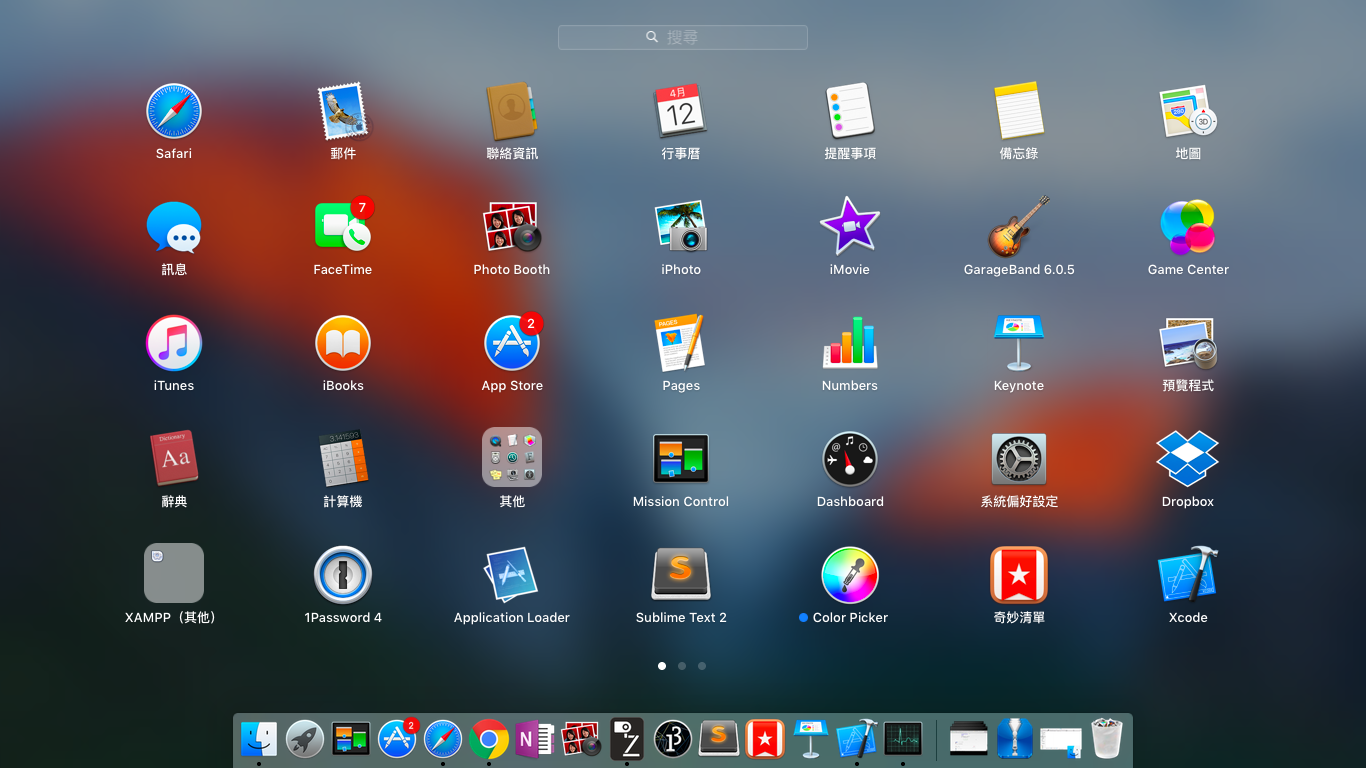Switch to second Launchpad page dot
The image size is (1366, 768).
point(682,666)
